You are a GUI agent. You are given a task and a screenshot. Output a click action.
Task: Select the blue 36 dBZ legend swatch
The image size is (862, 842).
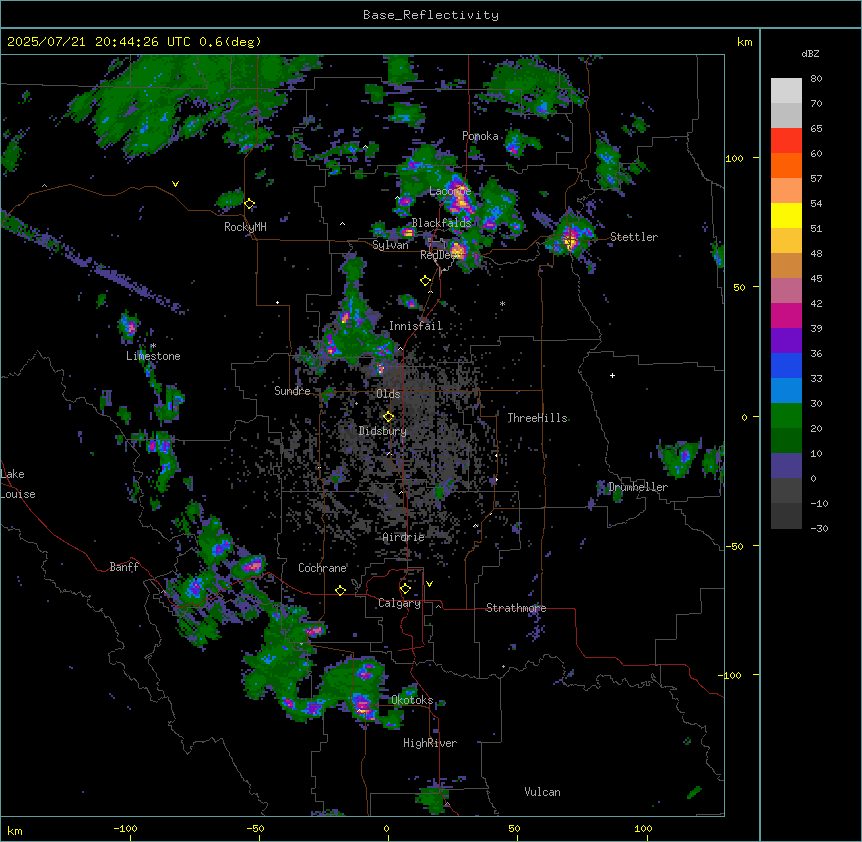coord(786,365)
